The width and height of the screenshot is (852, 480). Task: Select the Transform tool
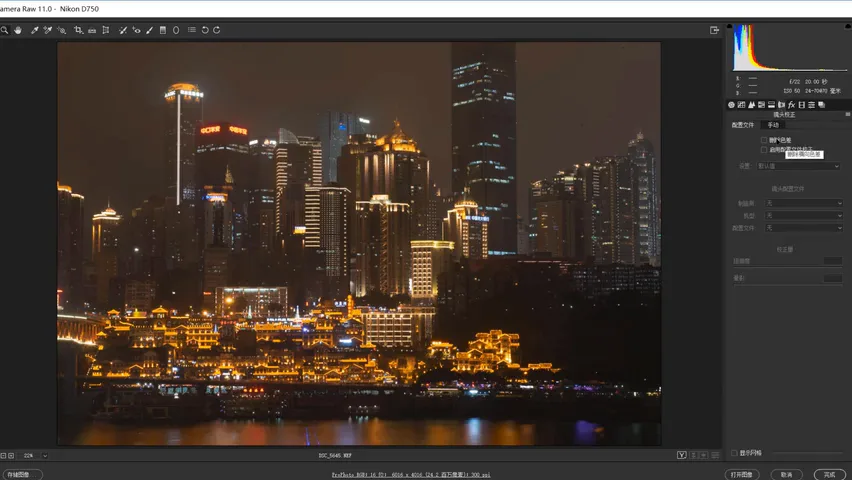(x=106, y=30)
